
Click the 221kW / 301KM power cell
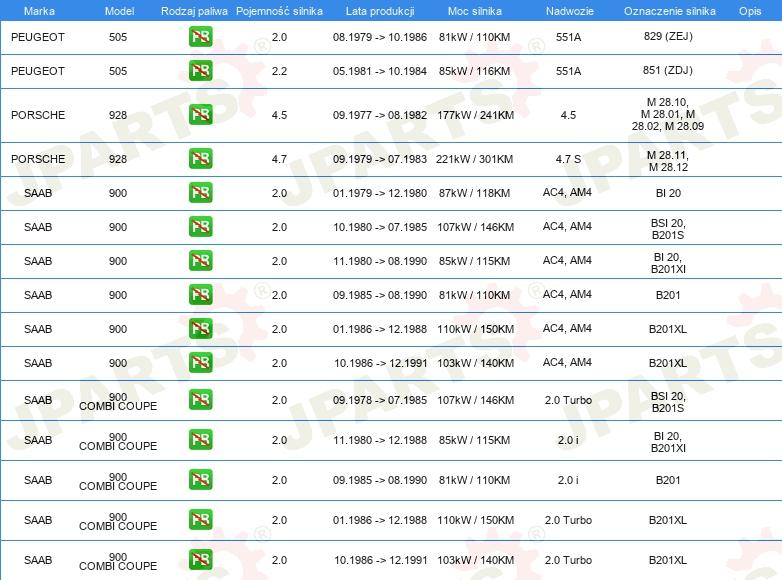(x=474, y=159)
